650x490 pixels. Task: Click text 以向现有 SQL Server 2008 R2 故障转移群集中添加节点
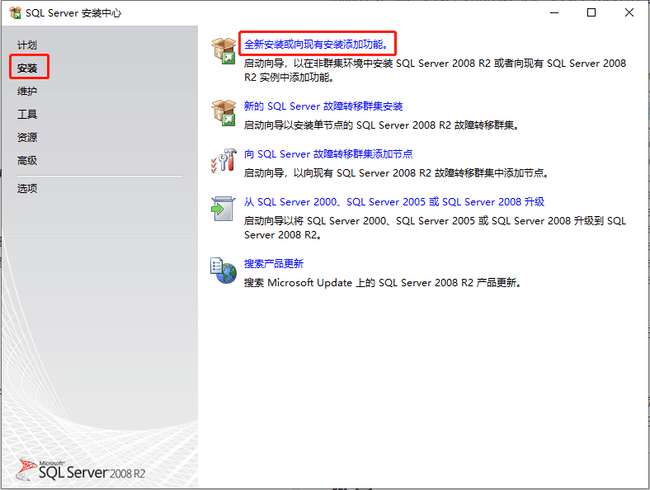click(421, 172)
